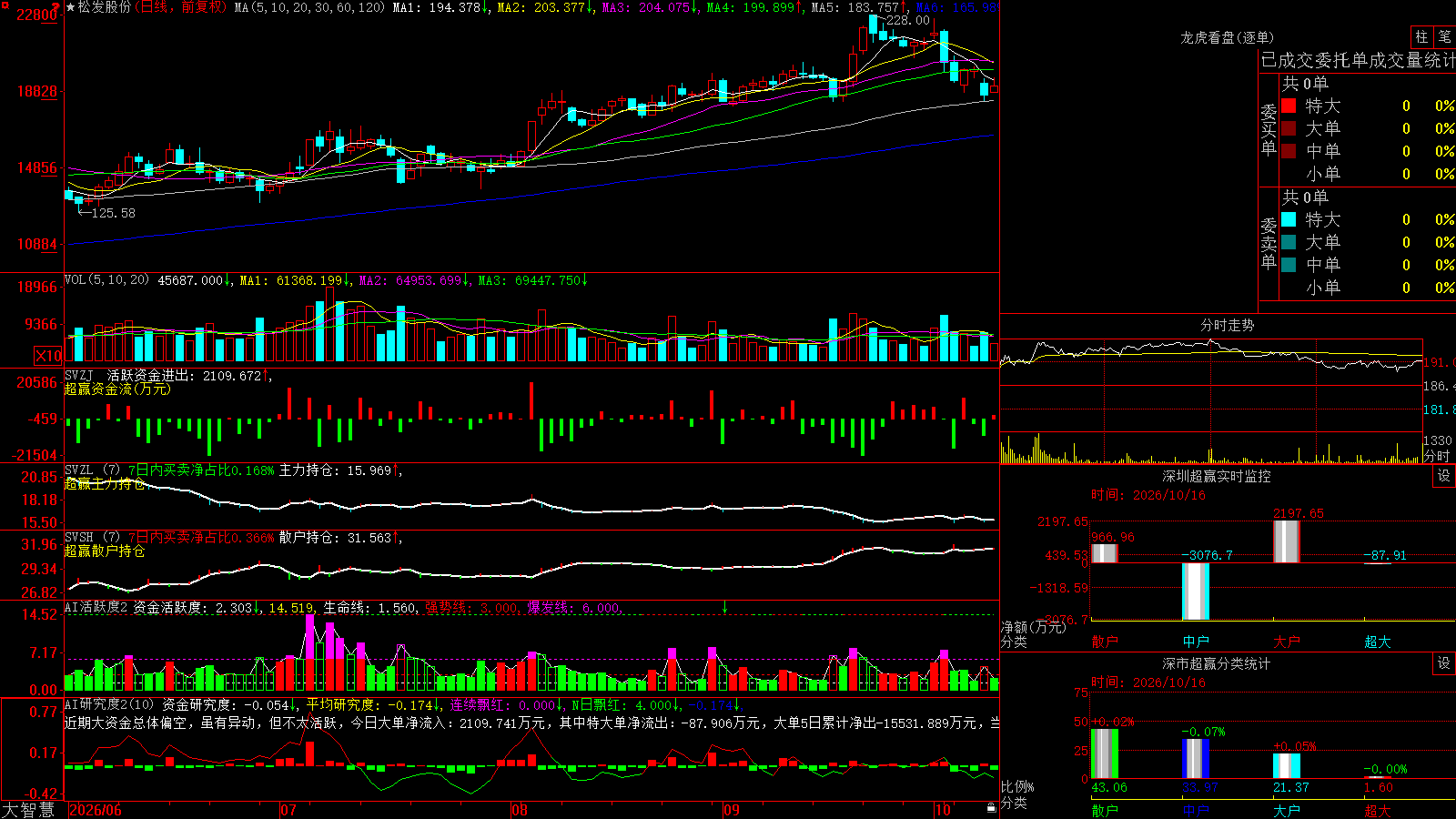Screen dimensions: 1456x819
Task: Click the 超赢资金流(万元) yellow label
Action: 117,389
